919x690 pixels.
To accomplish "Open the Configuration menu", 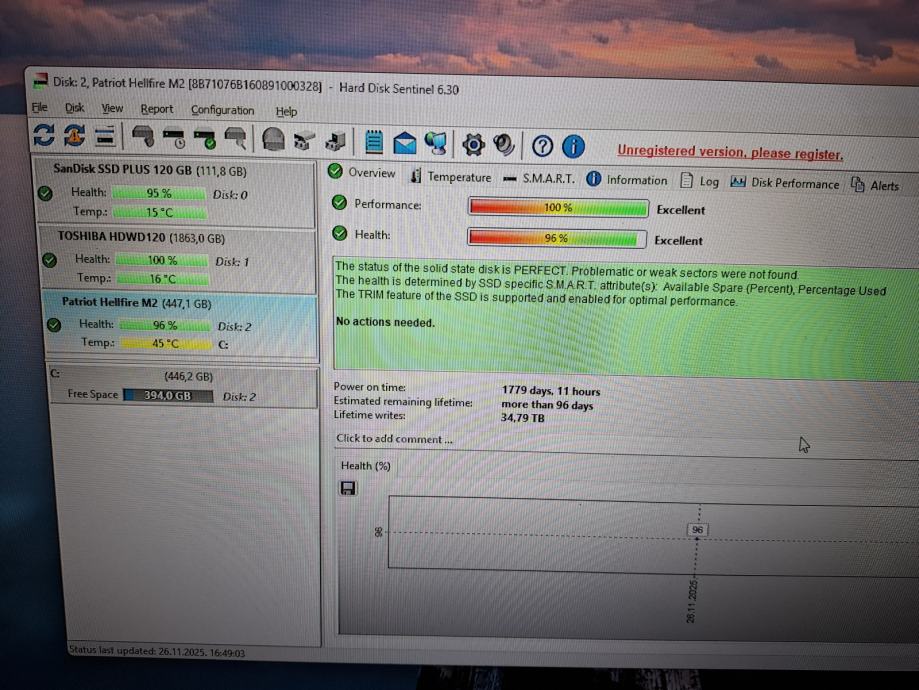I will 223,110.
